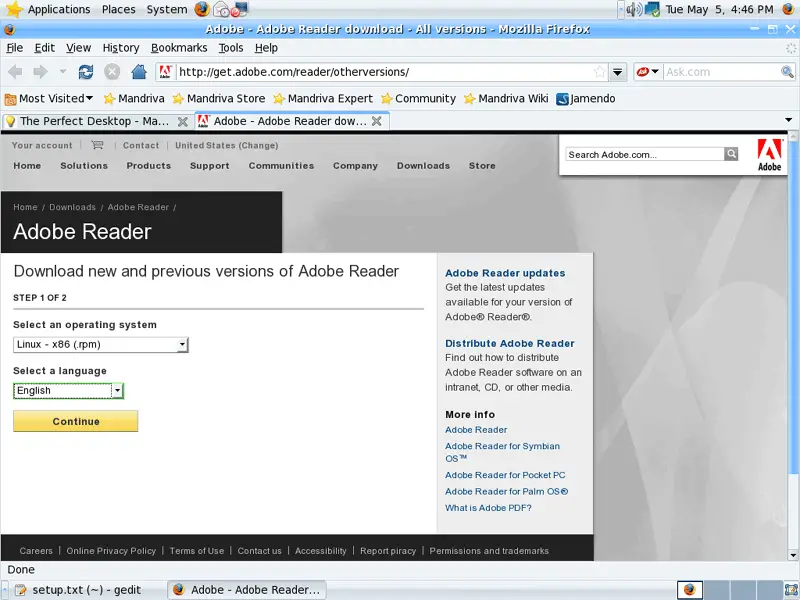Click the greyed Stop loading icon
Image resolution: width=800 pixels, height=600 pixels.
click(112, 72)
